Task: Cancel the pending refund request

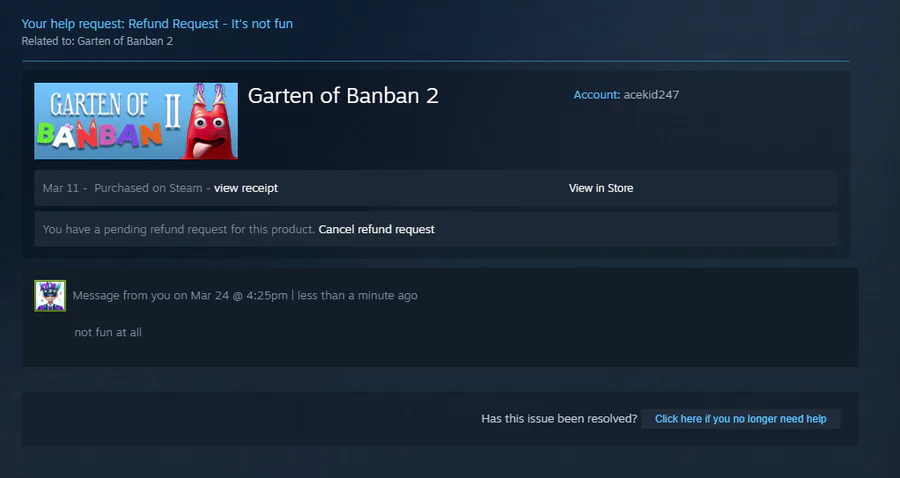Action: click(x=377, y=230)
